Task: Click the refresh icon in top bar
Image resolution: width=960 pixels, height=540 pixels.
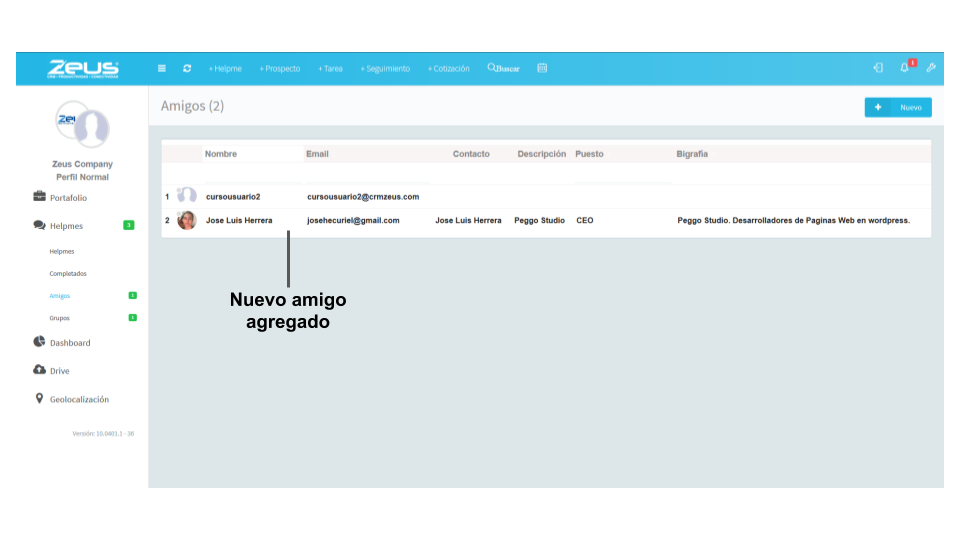Action: (x=187, y=69)
